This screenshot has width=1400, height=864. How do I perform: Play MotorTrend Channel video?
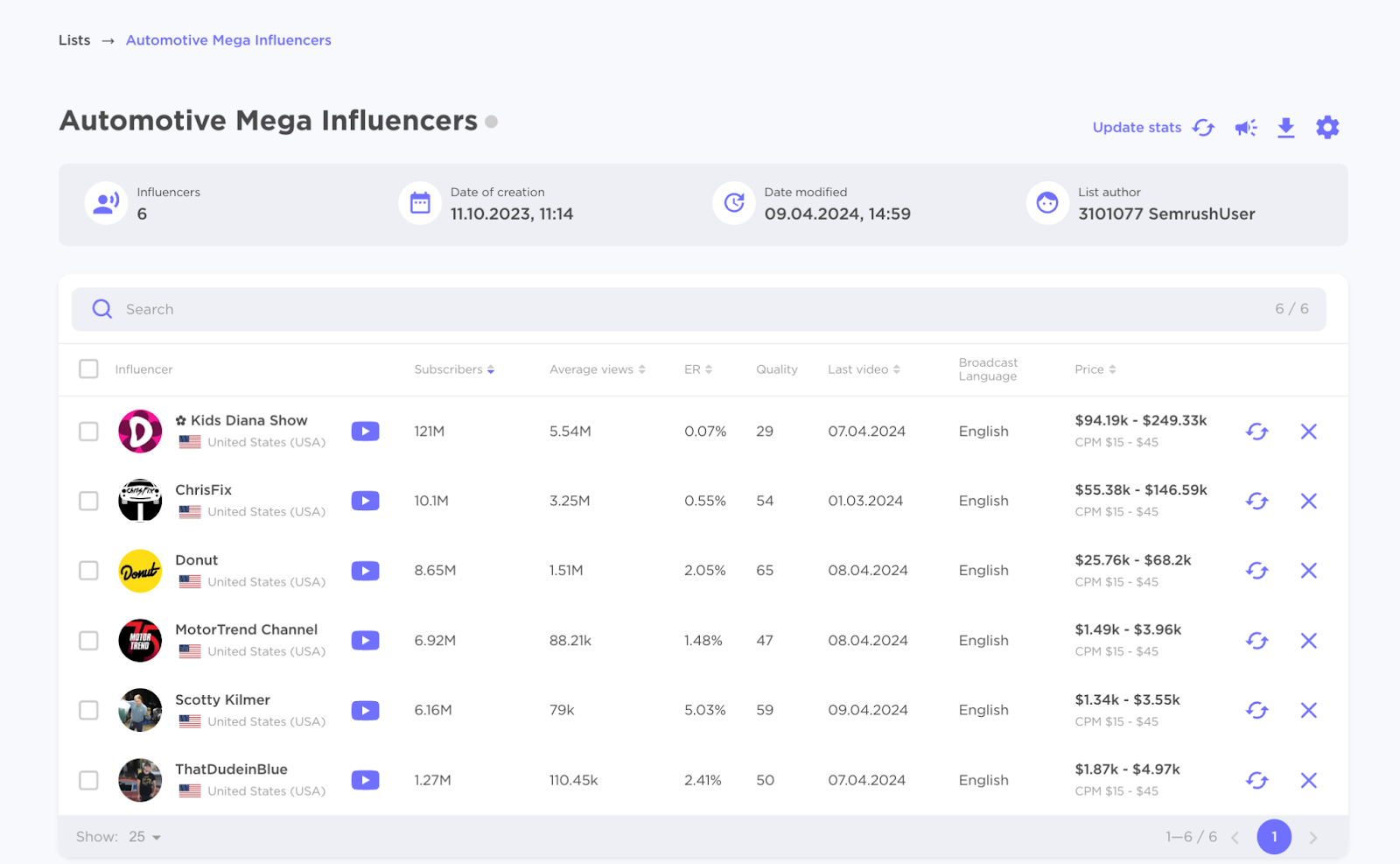pyautogui.click(x=365, y=640)
